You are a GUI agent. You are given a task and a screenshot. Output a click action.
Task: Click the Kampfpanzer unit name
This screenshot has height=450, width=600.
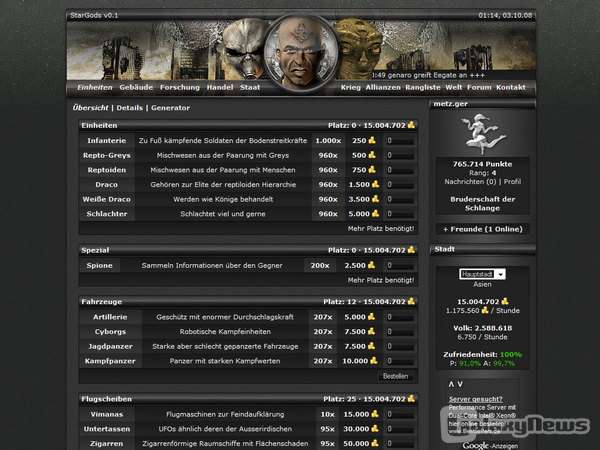110,361
